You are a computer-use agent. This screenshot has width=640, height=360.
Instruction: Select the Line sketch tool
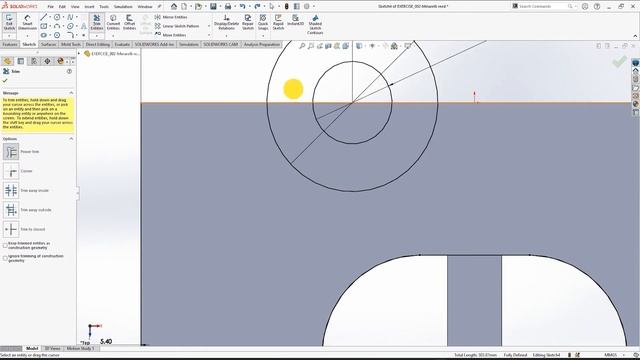[x=44, y=17]
